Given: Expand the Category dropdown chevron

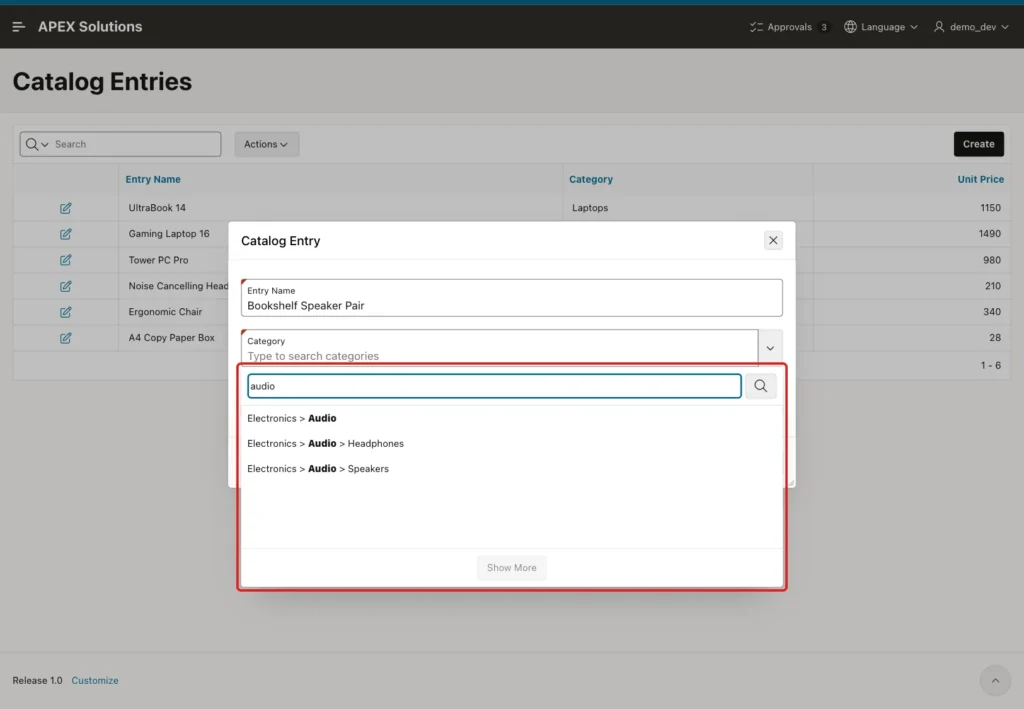Looking at the screenshot, I should point(771,348).
